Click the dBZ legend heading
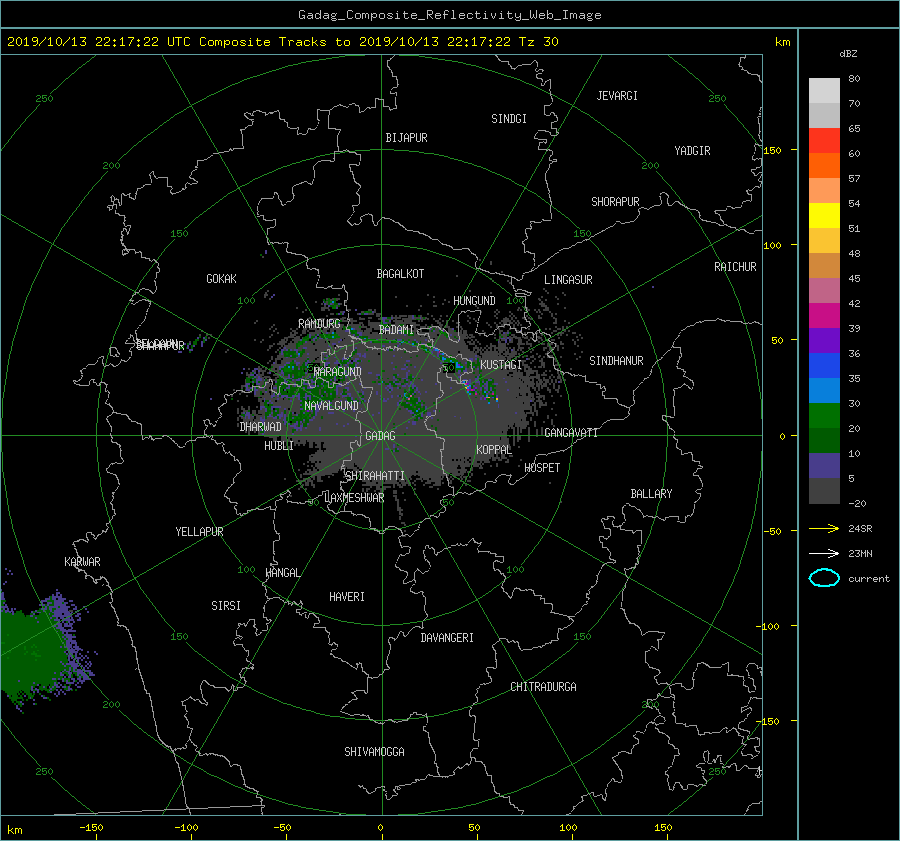 [848, 53]
